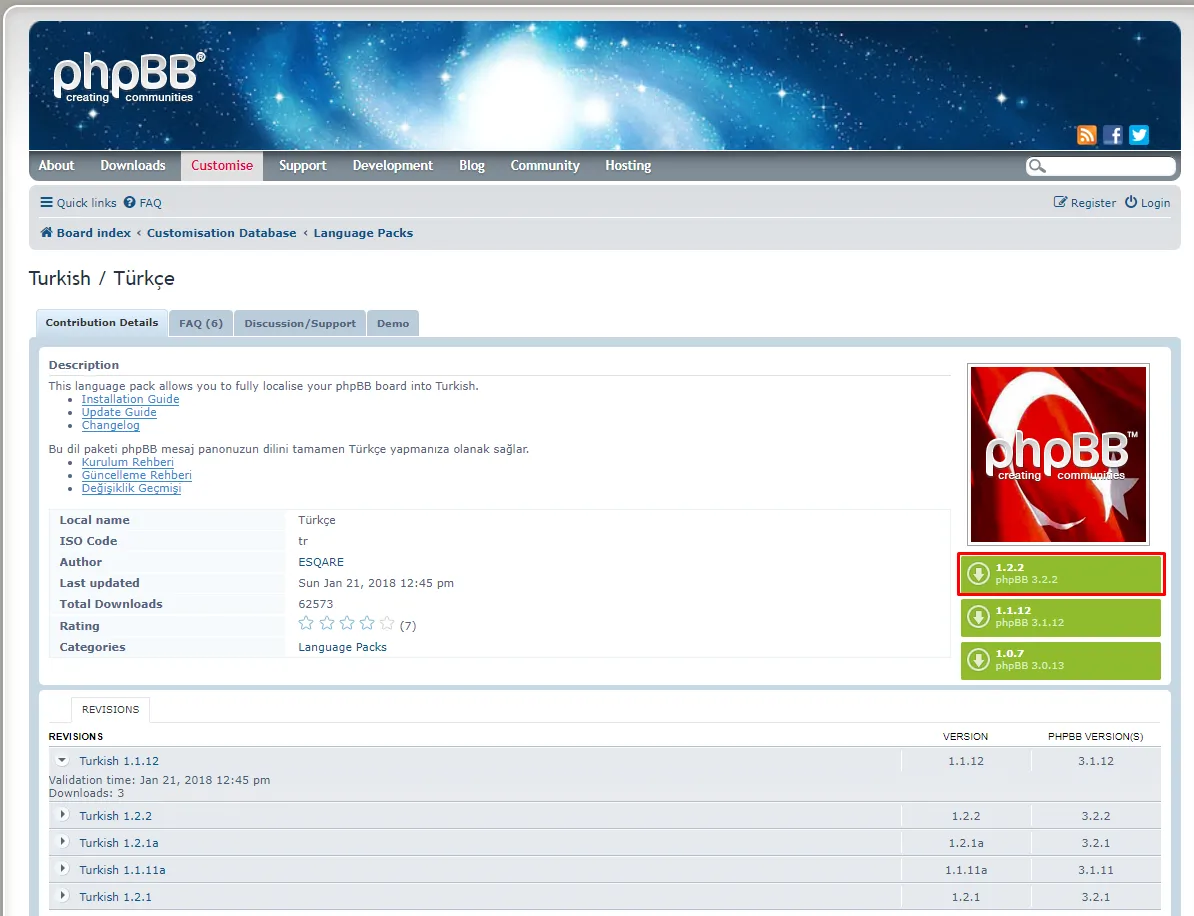Click the home icon beside Board index
Screen dimensions: 1194x916
pos(46,232)
